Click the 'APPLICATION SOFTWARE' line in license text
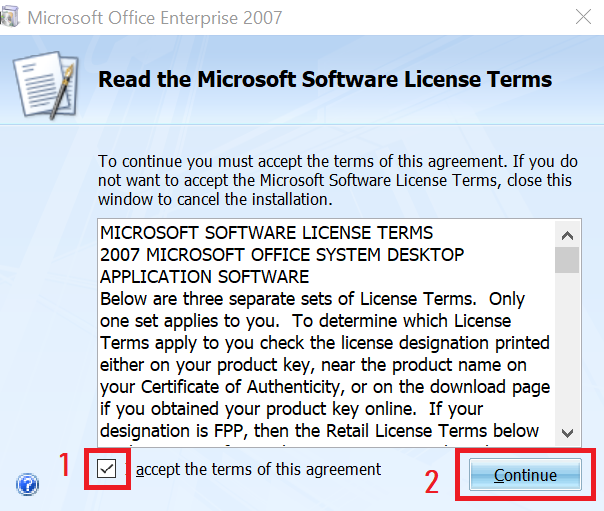Screen dimensions: 604x511 click(x=205, y=276)
